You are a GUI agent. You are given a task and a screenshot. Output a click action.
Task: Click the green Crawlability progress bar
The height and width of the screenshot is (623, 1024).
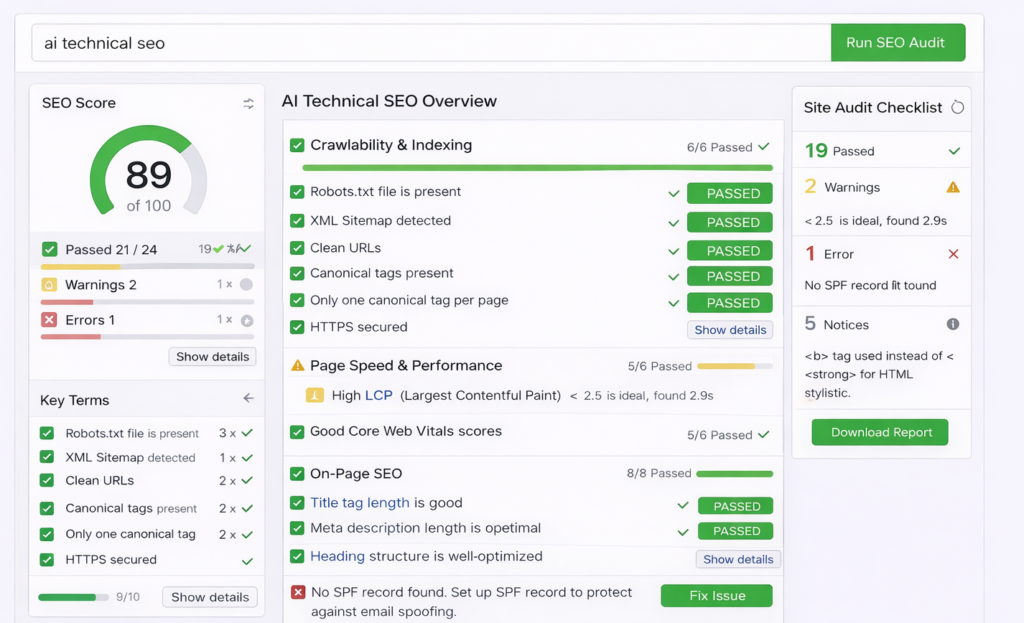530,168
